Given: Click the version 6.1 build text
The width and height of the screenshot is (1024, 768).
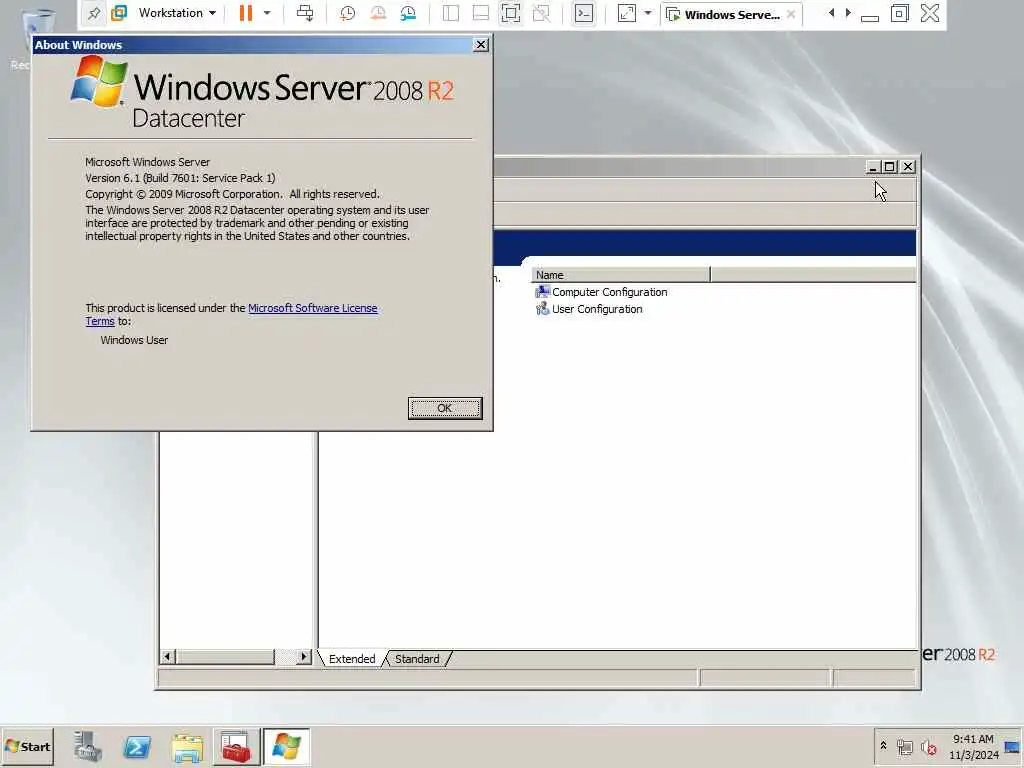Looking at the screenshot, I should (180, 178).
